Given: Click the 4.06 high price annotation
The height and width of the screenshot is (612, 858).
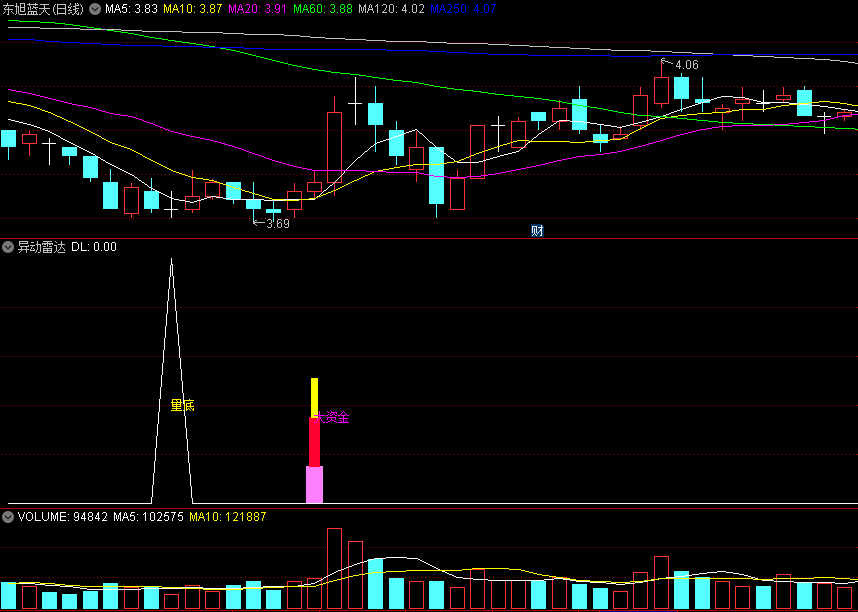Looking at the screenshot, I should pos(686,65).
